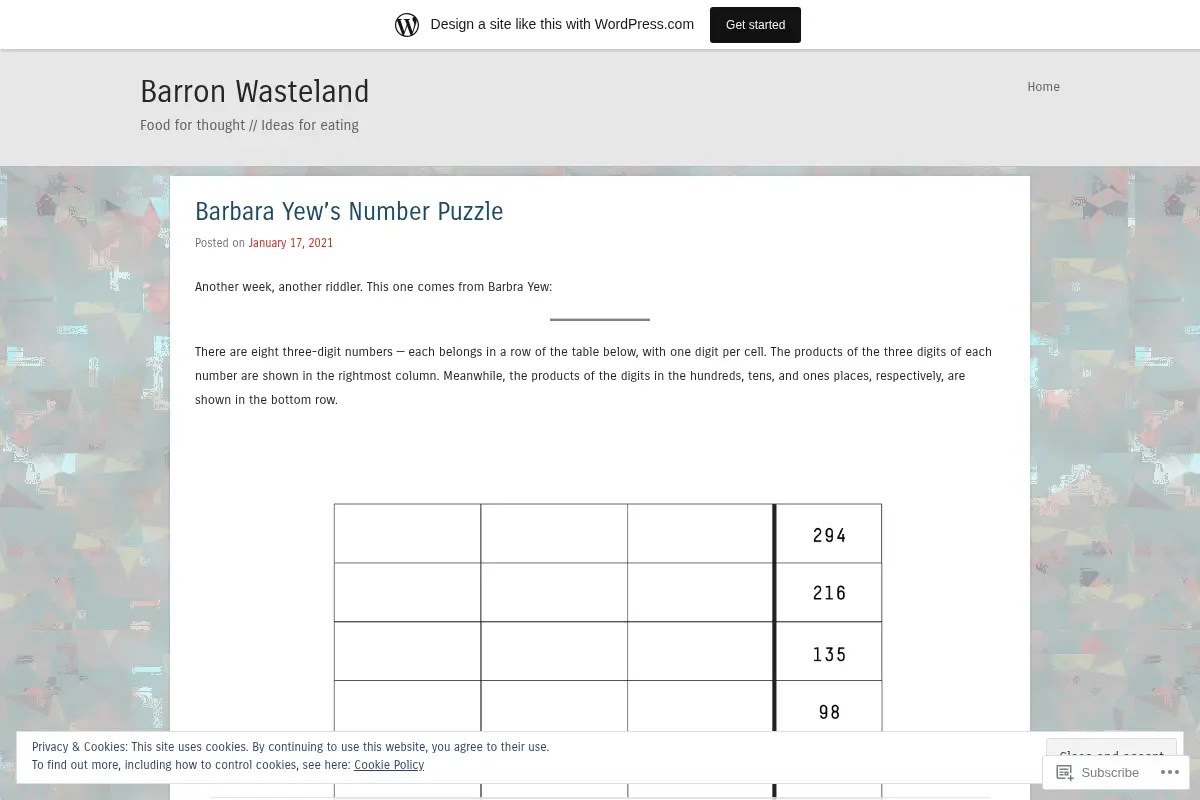Select the table cell showing 135
Screen dimensions: 1200x800
[x=829, y=652]
